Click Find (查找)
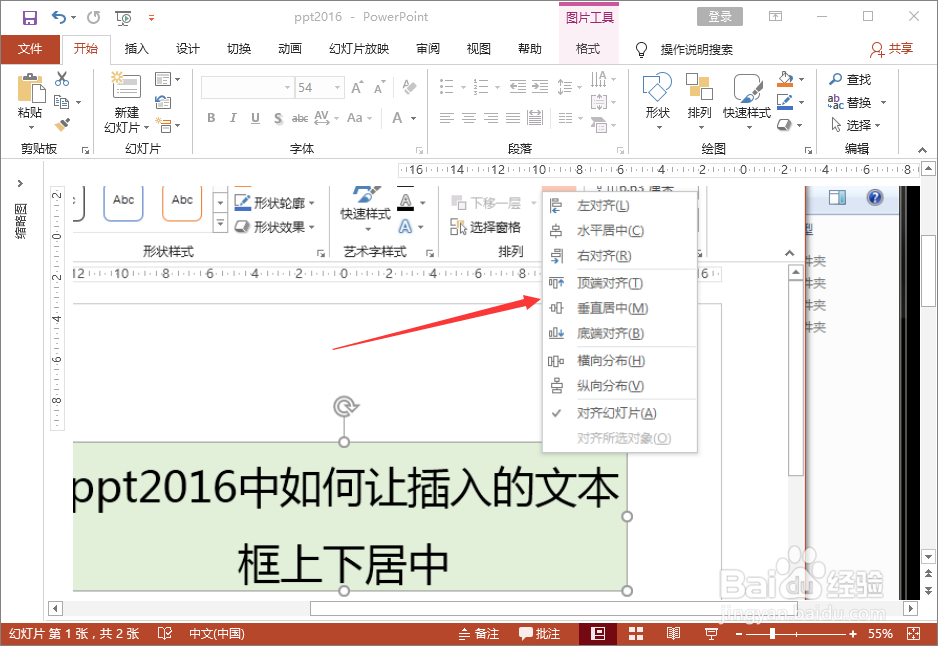This screenshot has height=646, width=938. (850, 79)
